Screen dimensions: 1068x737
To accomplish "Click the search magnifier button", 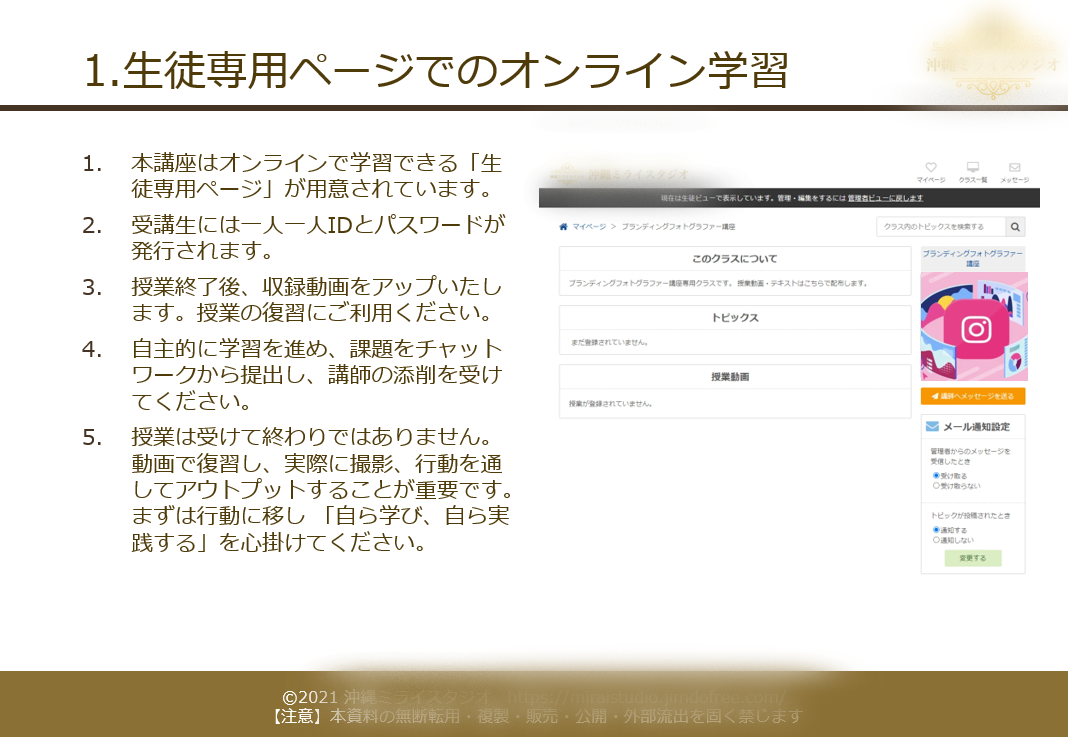I will [x=1016, y=227].
